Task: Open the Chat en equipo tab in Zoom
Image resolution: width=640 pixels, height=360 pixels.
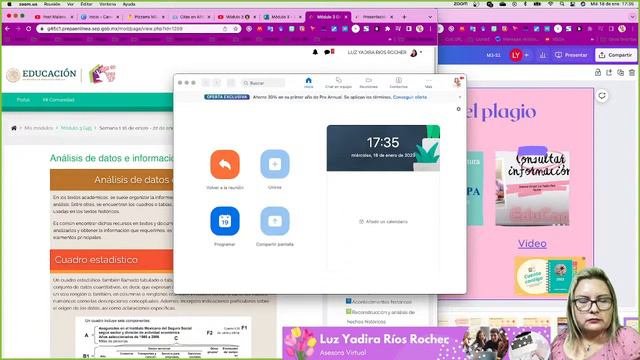Action: (338, 82)
